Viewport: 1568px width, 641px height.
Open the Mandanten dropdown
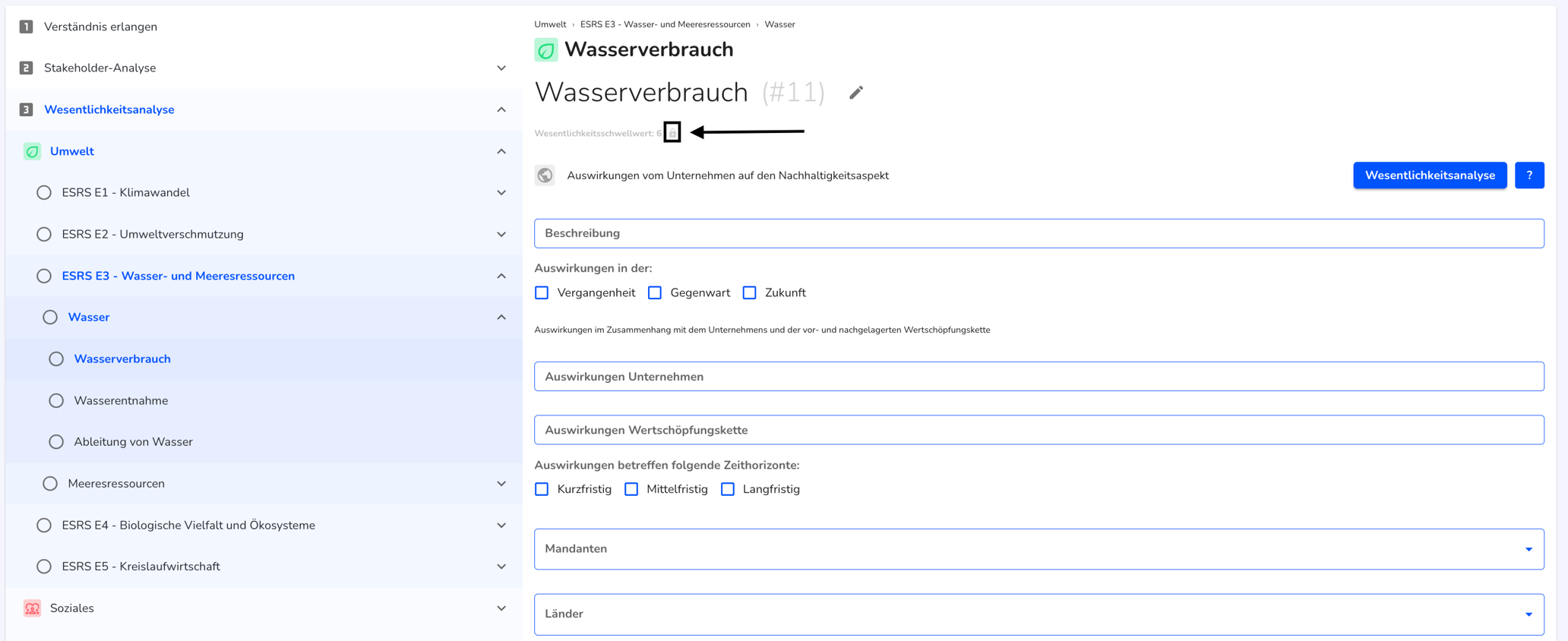(x=1039, y=549)
